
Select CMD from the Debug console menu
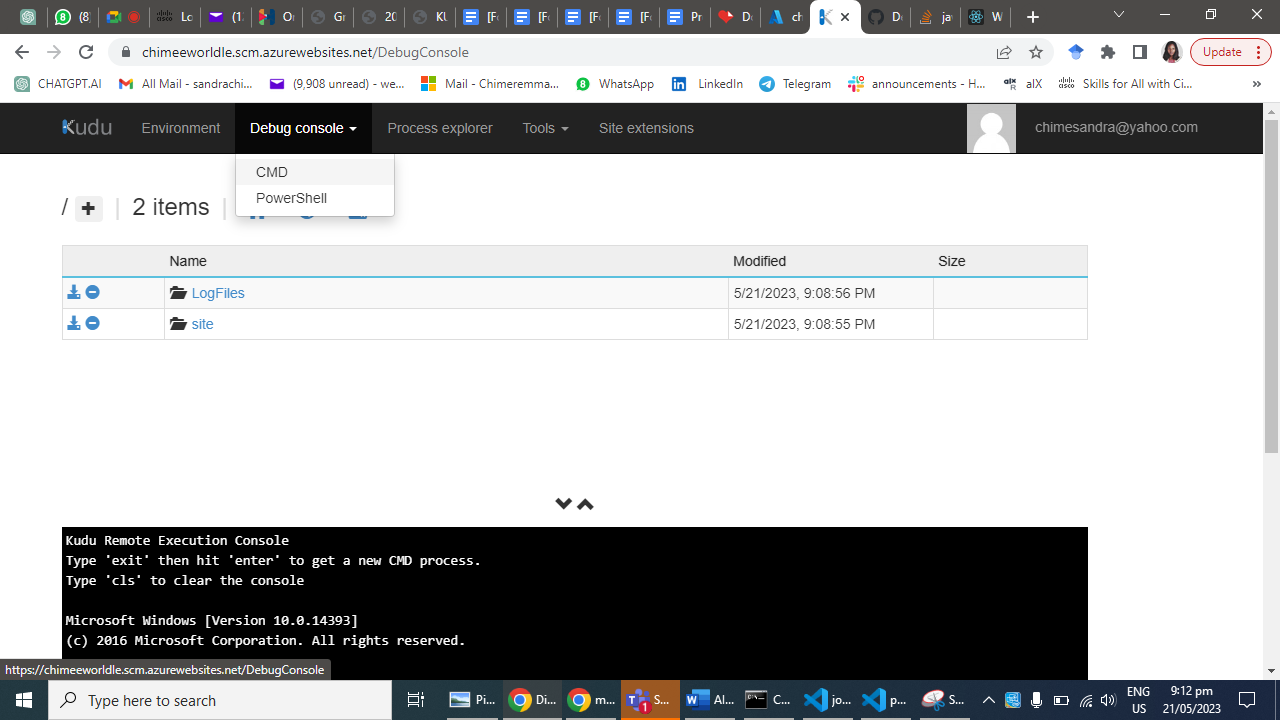click(x=315, y=172)
